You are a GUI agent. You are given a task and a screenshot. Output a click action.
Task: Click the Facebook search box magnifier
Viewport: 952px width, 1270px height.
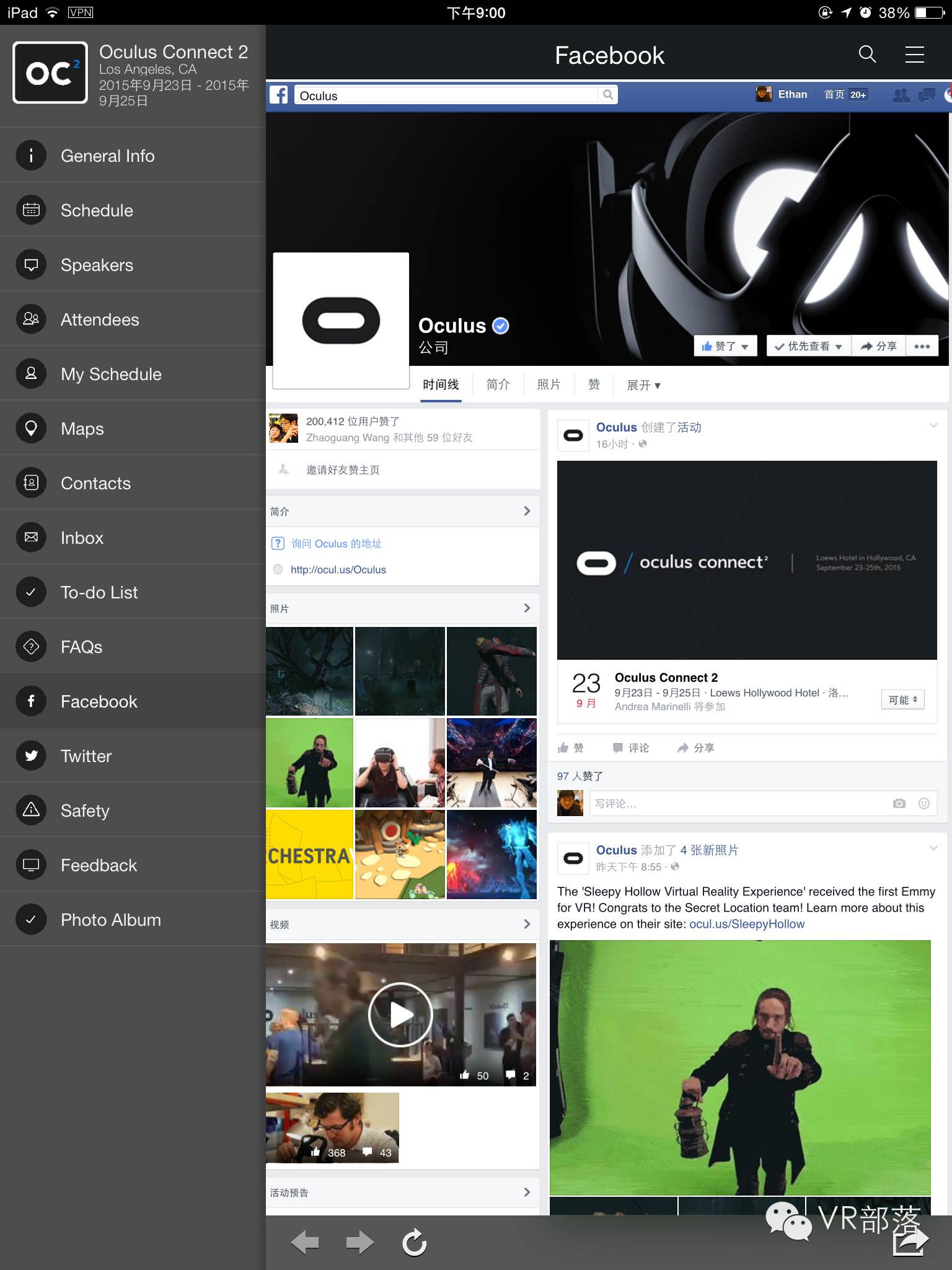[x=608, y=95]
